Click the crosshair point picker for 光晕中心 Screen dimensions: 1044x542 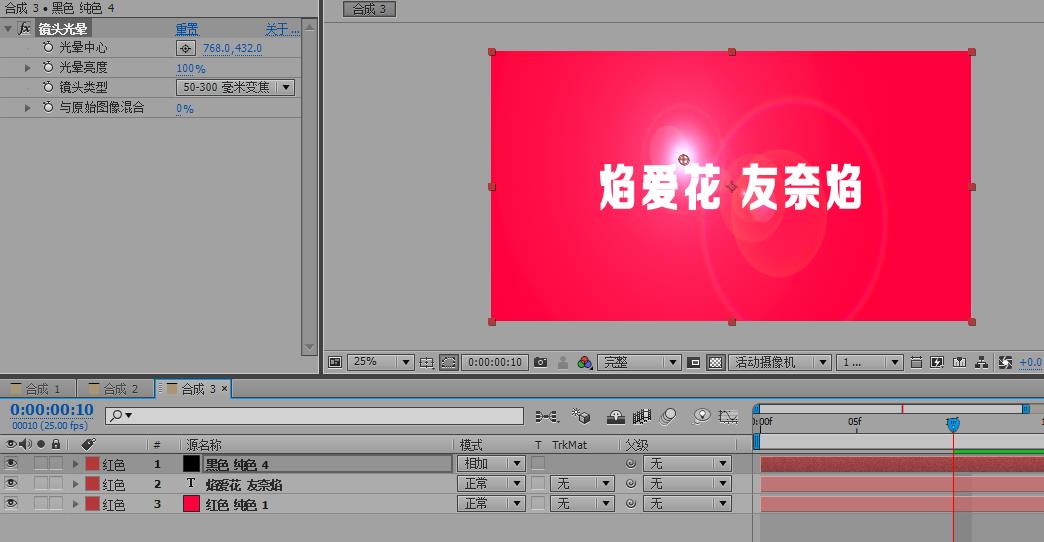pyautogui.click(x=186, y=48)
